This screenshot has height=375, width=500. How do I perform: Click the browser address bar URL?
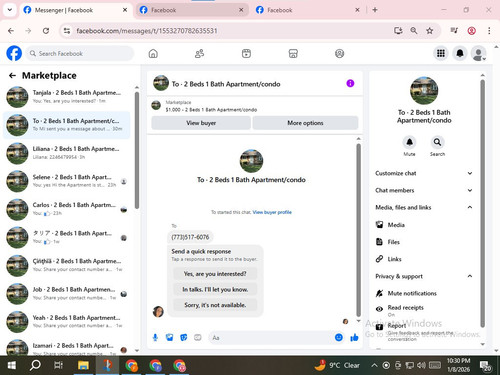pyautogui.click(x=147, y=31)
